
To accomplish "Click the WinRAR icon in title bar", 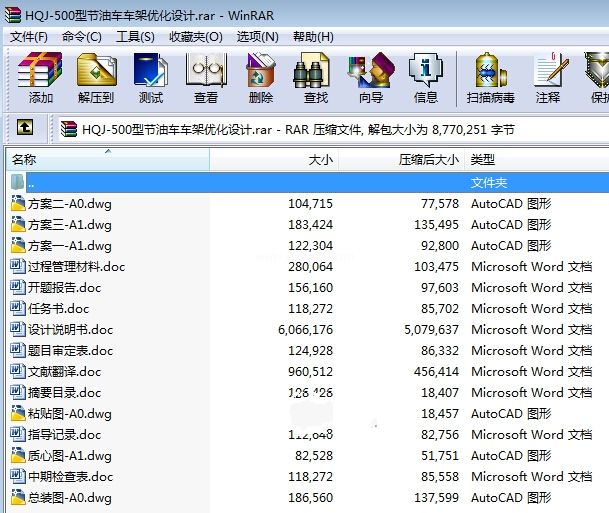I will 13,15.
